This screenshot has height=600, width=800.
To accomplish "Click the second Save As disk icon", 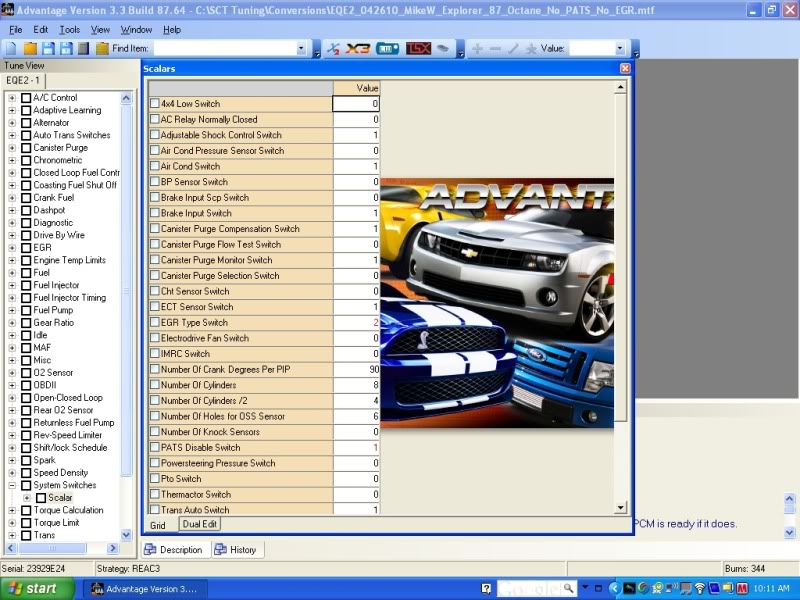I will point(66,48).
